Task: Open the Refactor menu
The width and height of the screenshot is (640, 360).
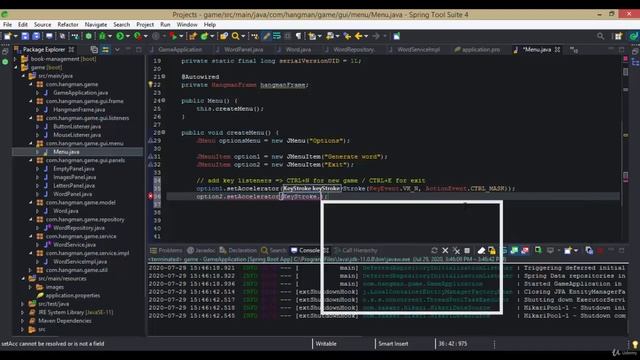Action: coord(68,24)
